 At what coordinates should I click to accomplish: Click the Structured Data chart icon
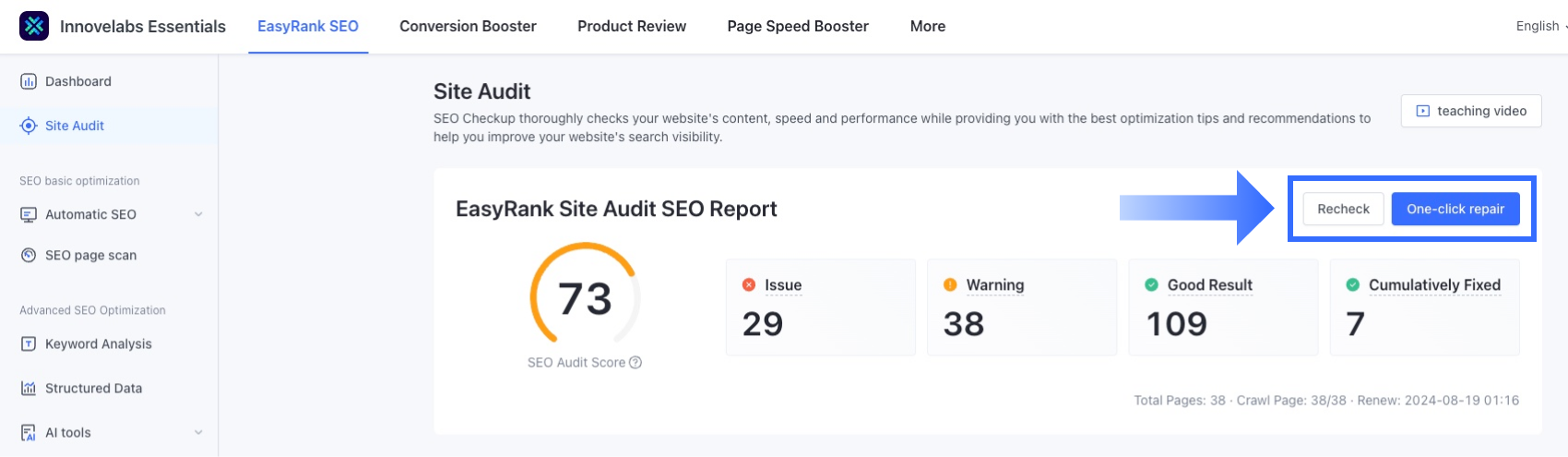coord(29,388)
